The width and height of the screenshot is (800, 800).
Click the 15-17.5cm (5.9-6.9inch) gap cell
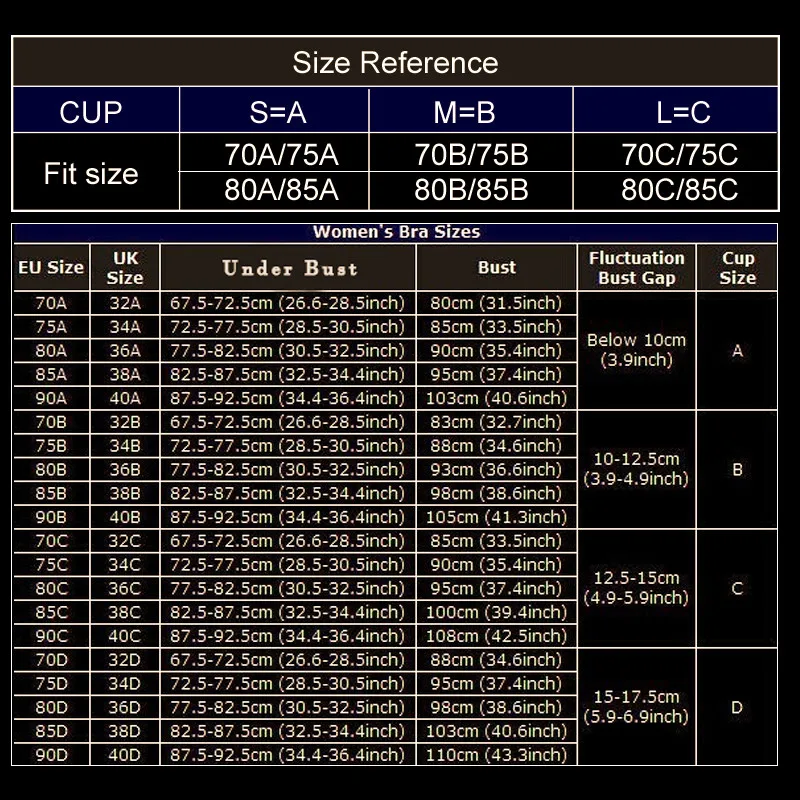point(637,707)
